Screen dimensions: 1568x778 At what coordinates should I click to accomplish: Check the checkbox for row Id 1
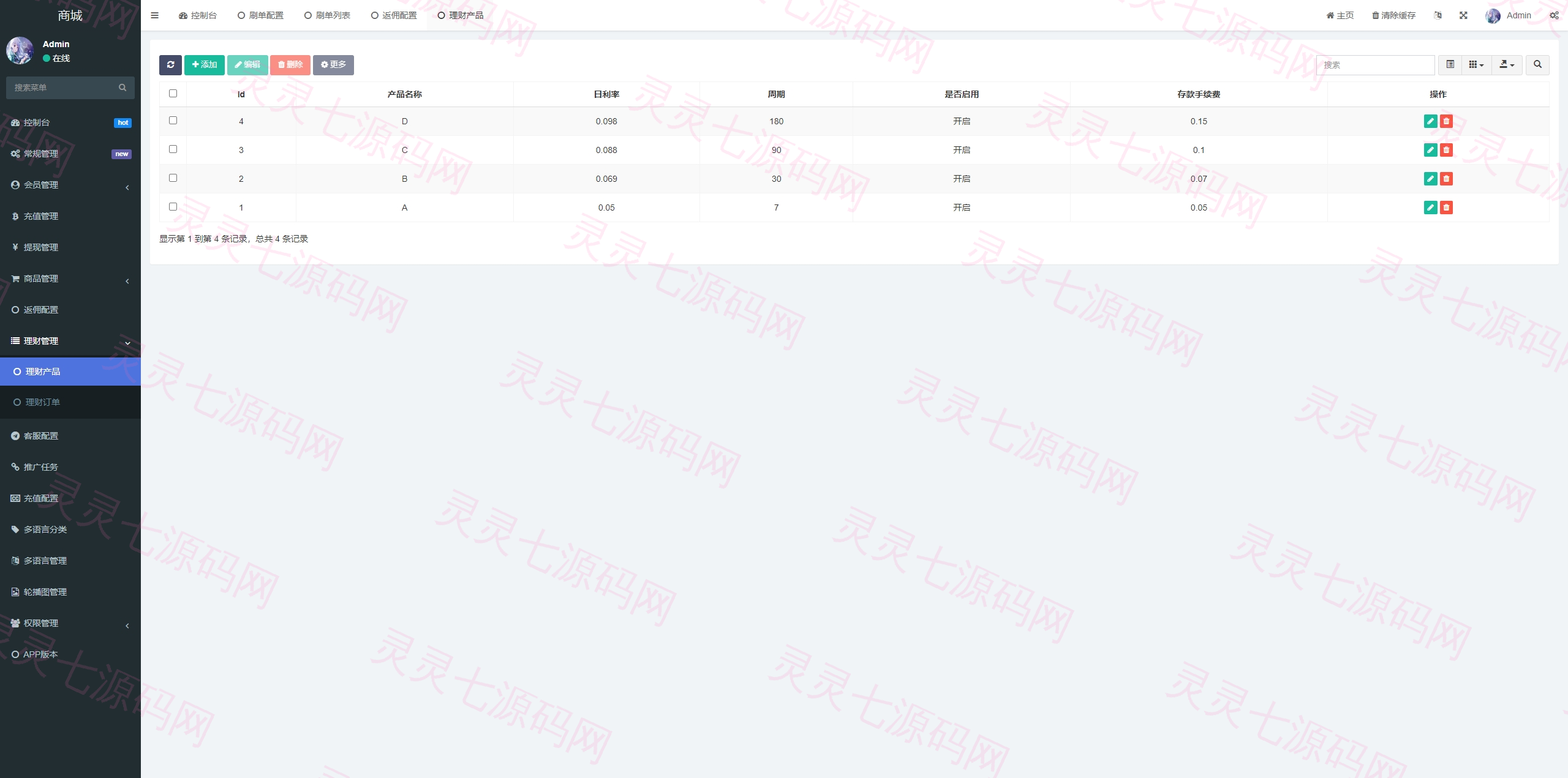(173, 207)
